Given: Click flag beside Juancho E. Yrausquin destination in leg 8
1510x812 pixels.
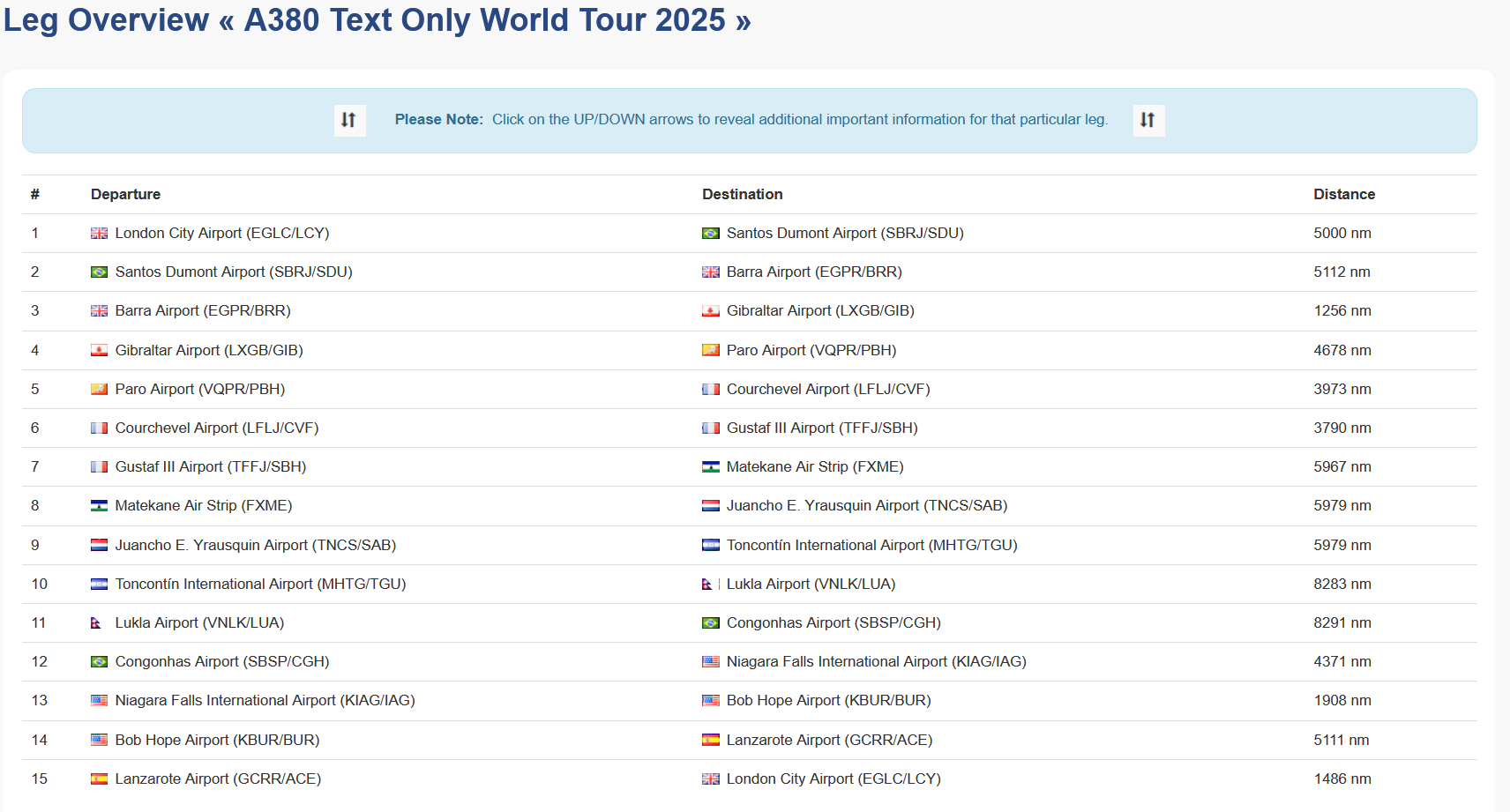Looking at the screenshot, I should click(x=711, y=506).
